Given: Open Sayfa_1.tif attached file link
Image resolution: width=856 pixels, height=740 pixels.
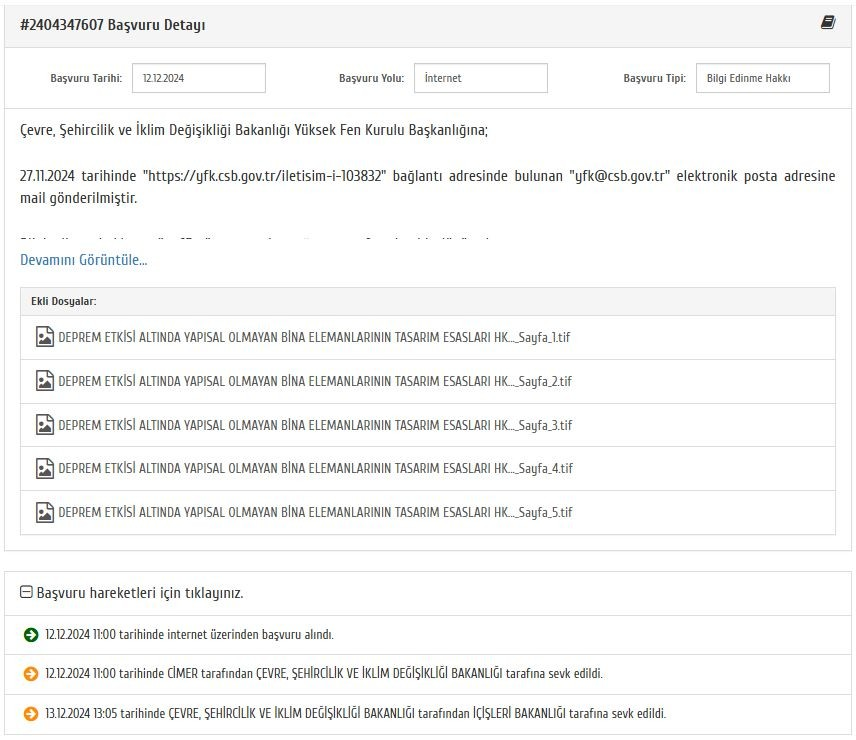Looking at the screenshot, I should (314, 337).
